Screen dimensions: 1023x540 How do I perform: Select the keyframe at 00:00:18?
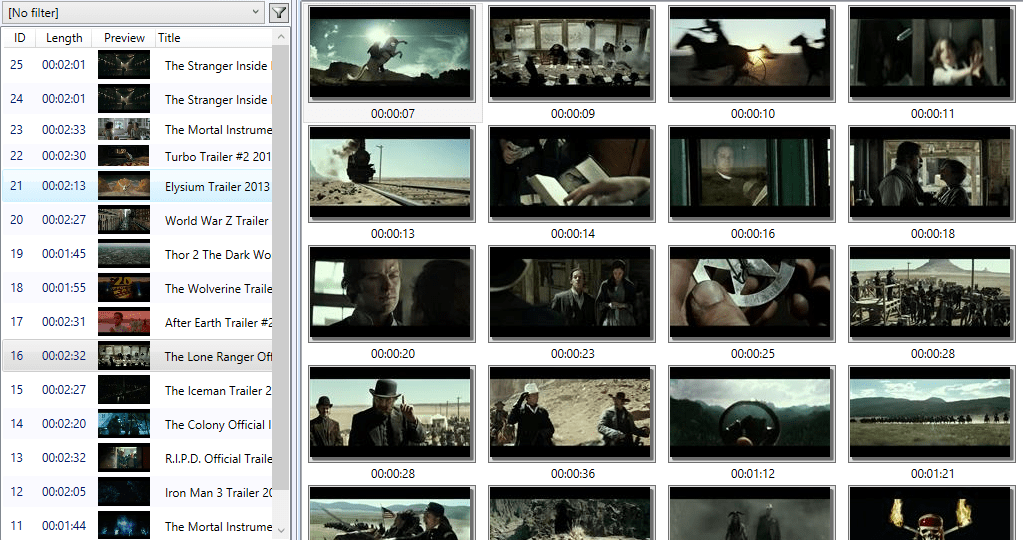tap(932, 174)
